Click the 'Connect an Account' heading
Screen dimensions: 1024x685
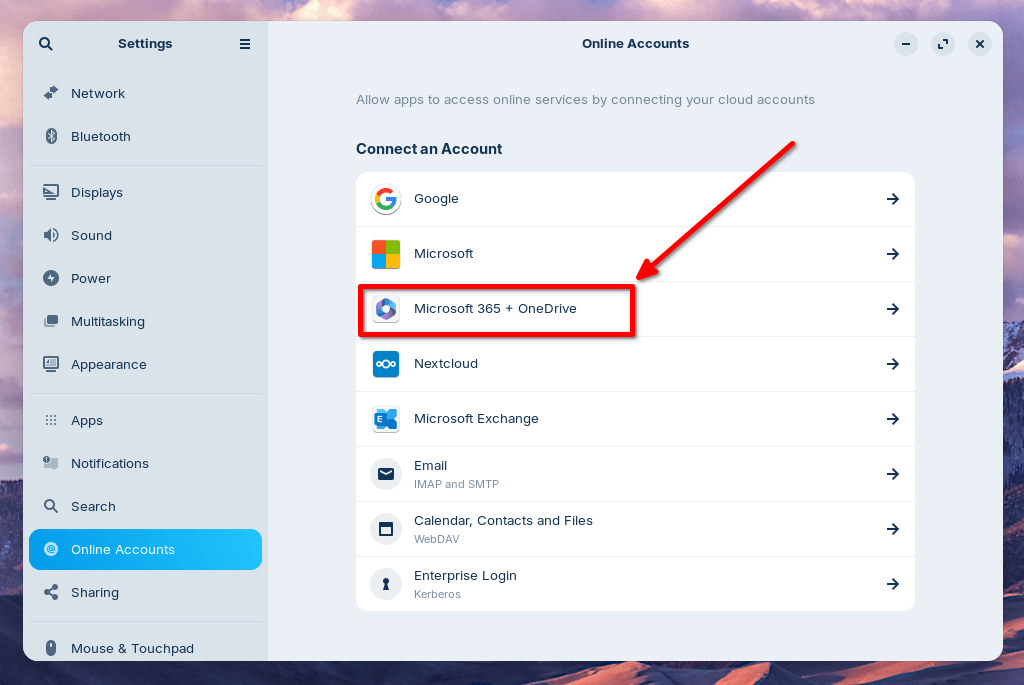(429, 149)
